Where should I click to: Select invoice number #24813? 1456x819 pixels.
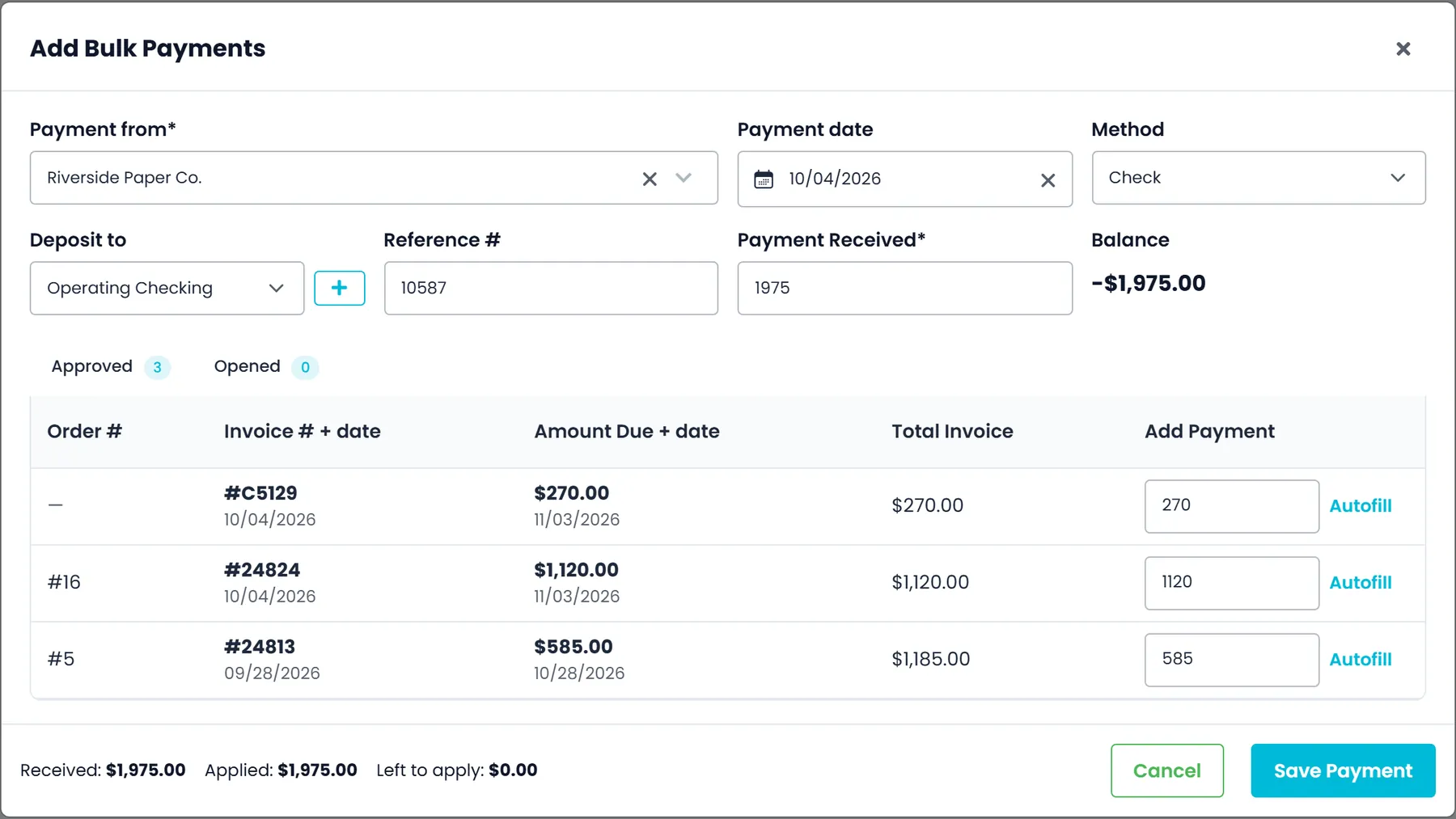click(x=260, y=647)
